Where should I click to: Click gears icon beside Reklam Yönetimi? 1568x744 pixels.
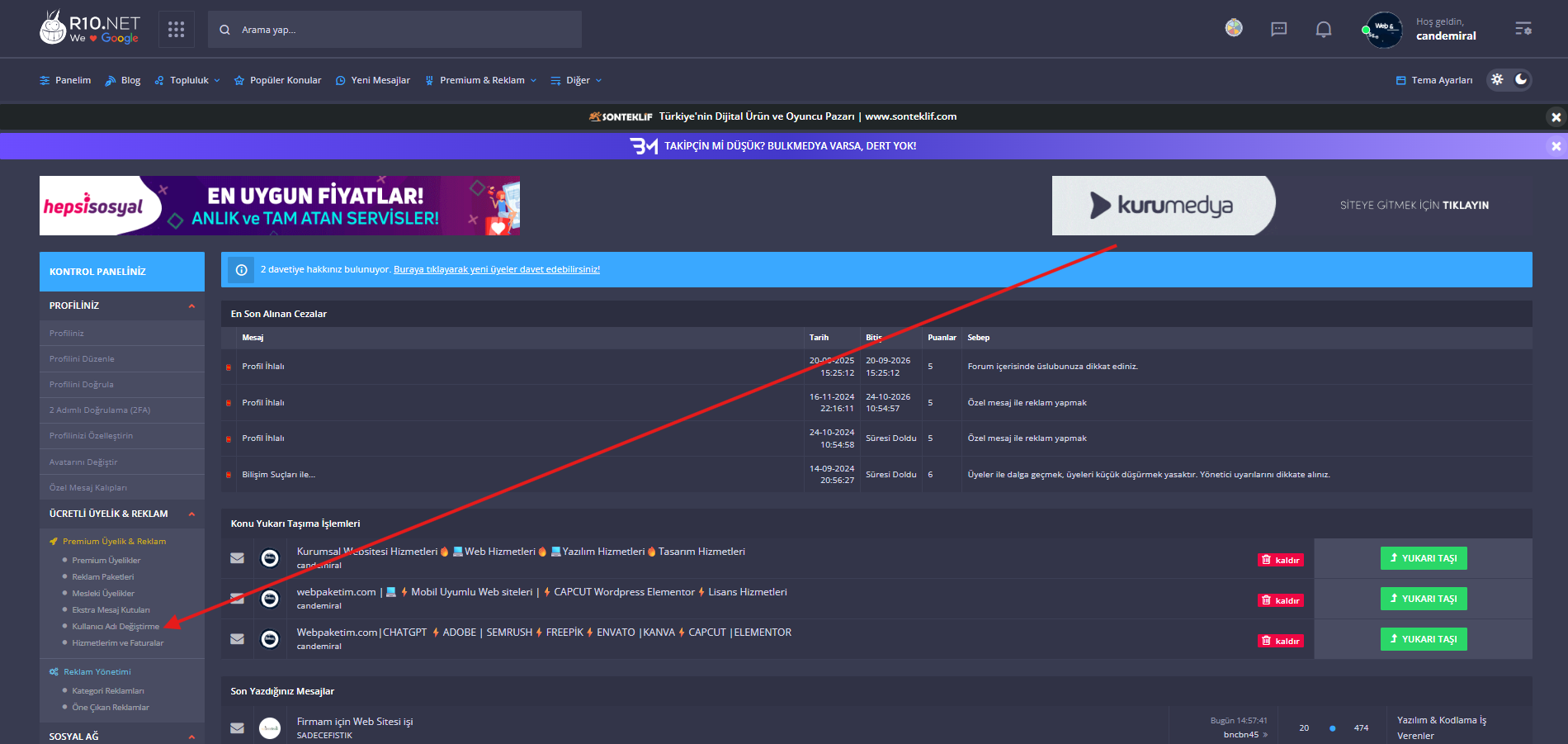click(x=54, y=672)
